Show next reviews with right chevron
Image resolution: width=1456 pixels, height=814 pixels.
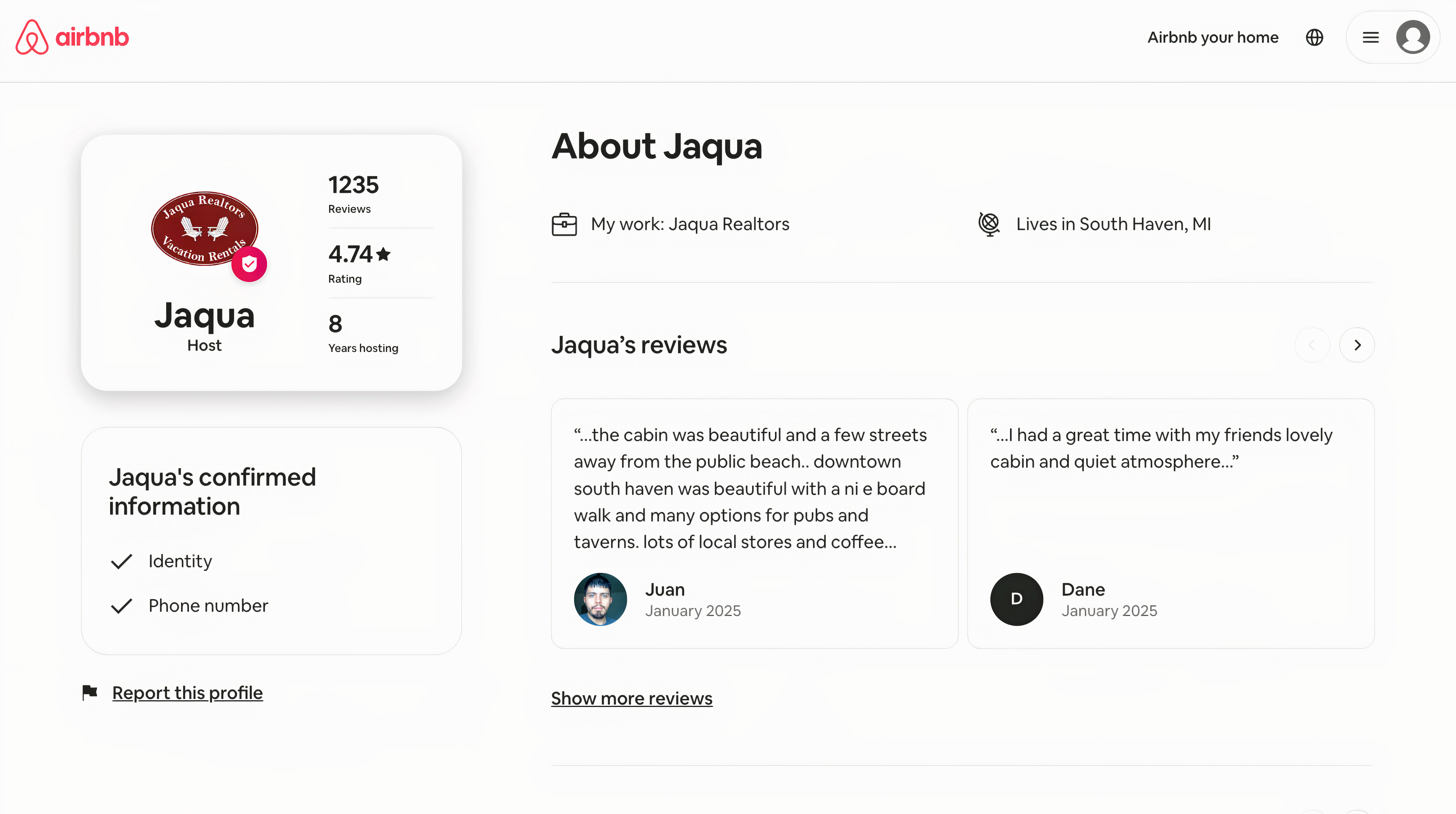[1357, 345]
